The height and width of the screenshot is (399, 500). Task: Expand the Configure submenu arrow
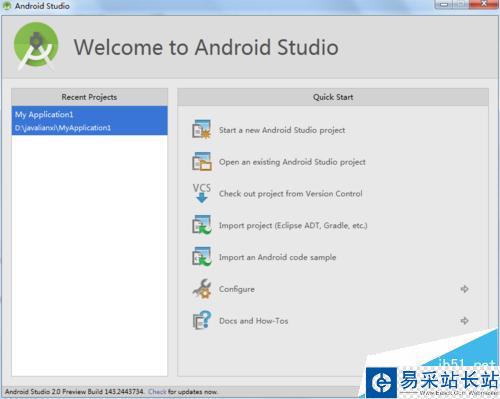(x=464, y=289)
